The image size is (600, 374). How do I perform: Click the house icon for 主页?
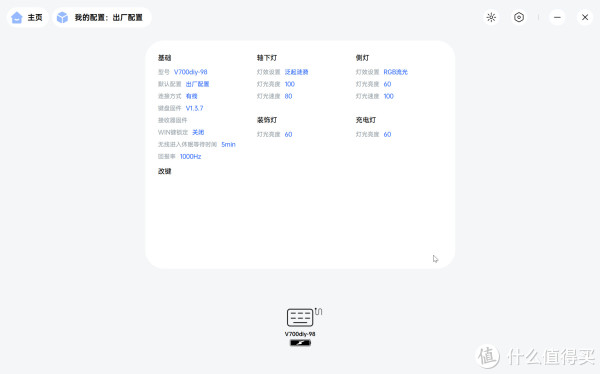coord(16,18)
